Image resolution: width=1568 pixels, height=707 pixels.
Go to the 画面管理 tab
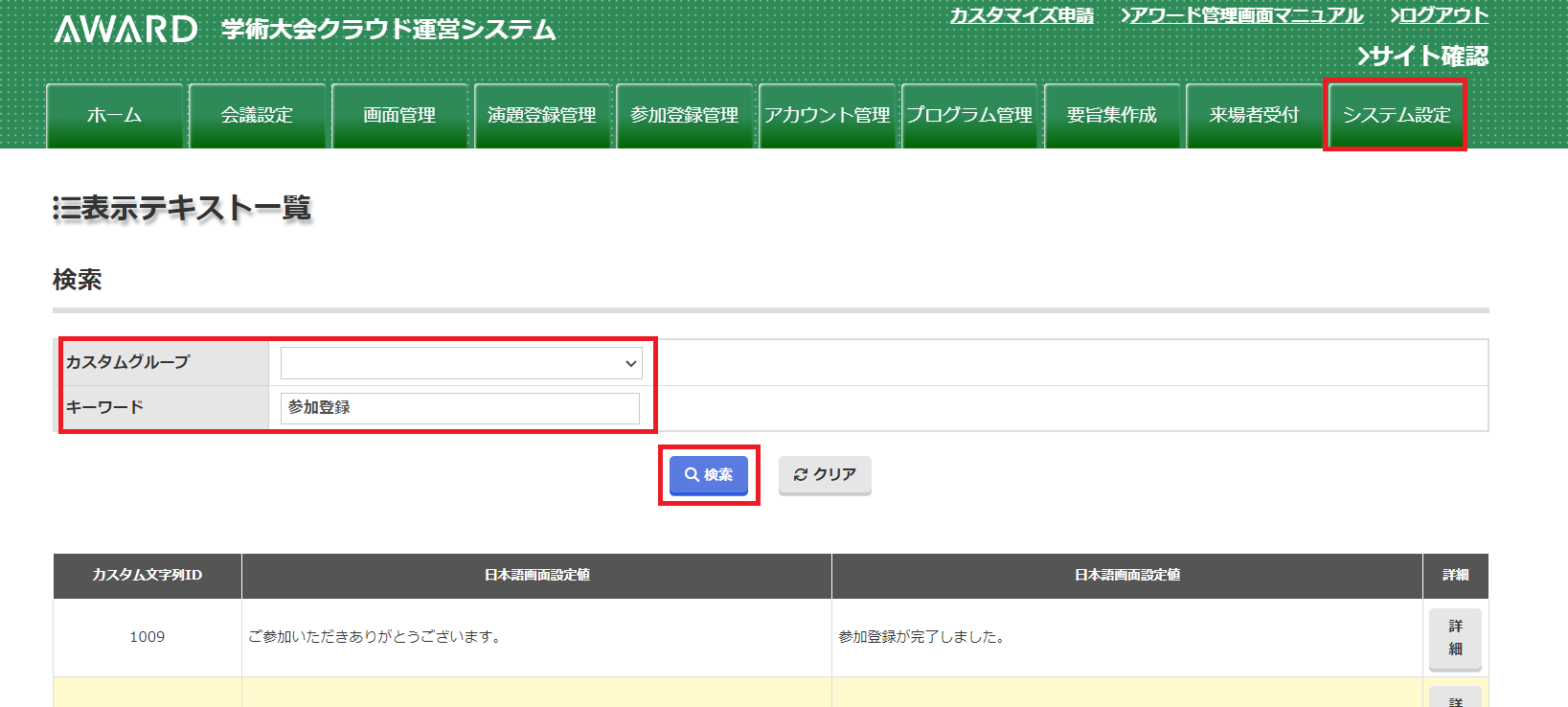(x=399, y=116)
